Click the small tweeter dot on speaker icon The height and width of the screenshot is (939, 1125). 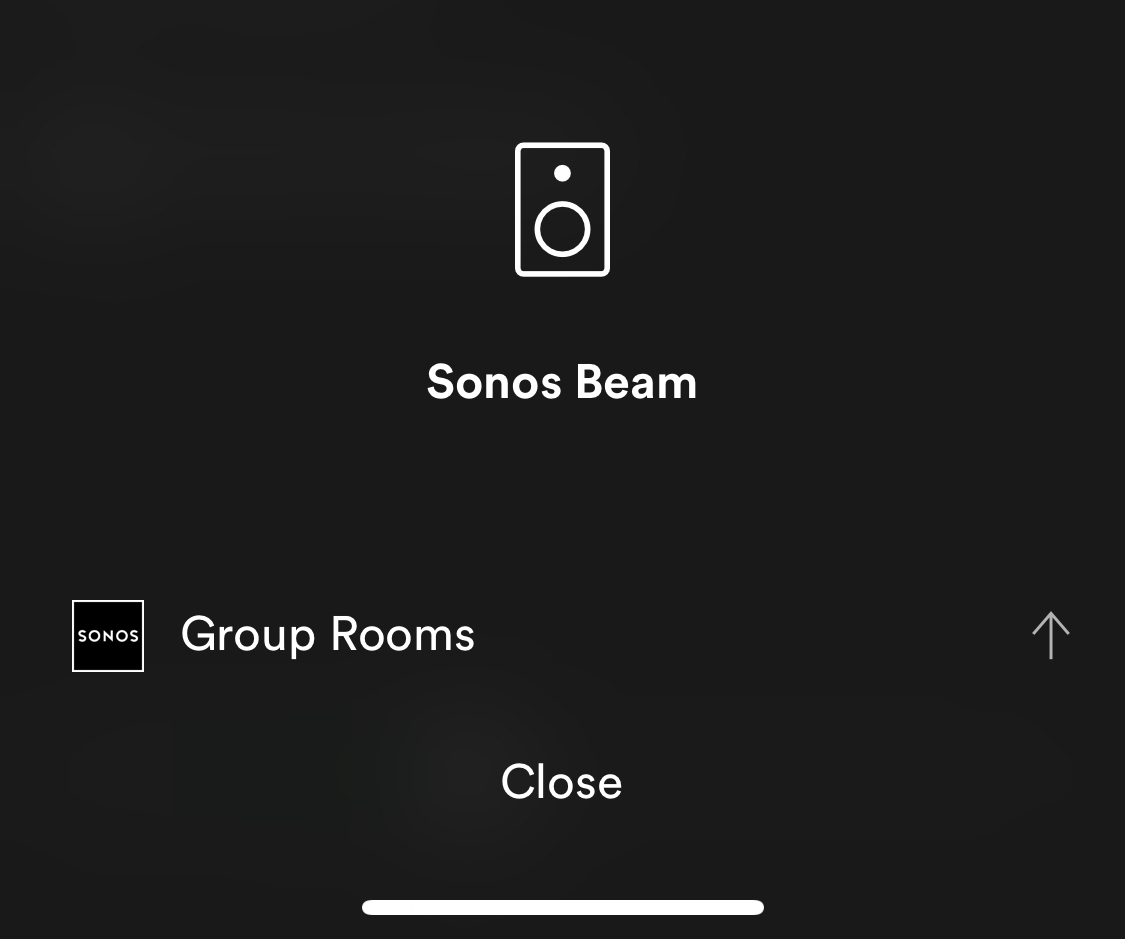(x=562, y=173)
